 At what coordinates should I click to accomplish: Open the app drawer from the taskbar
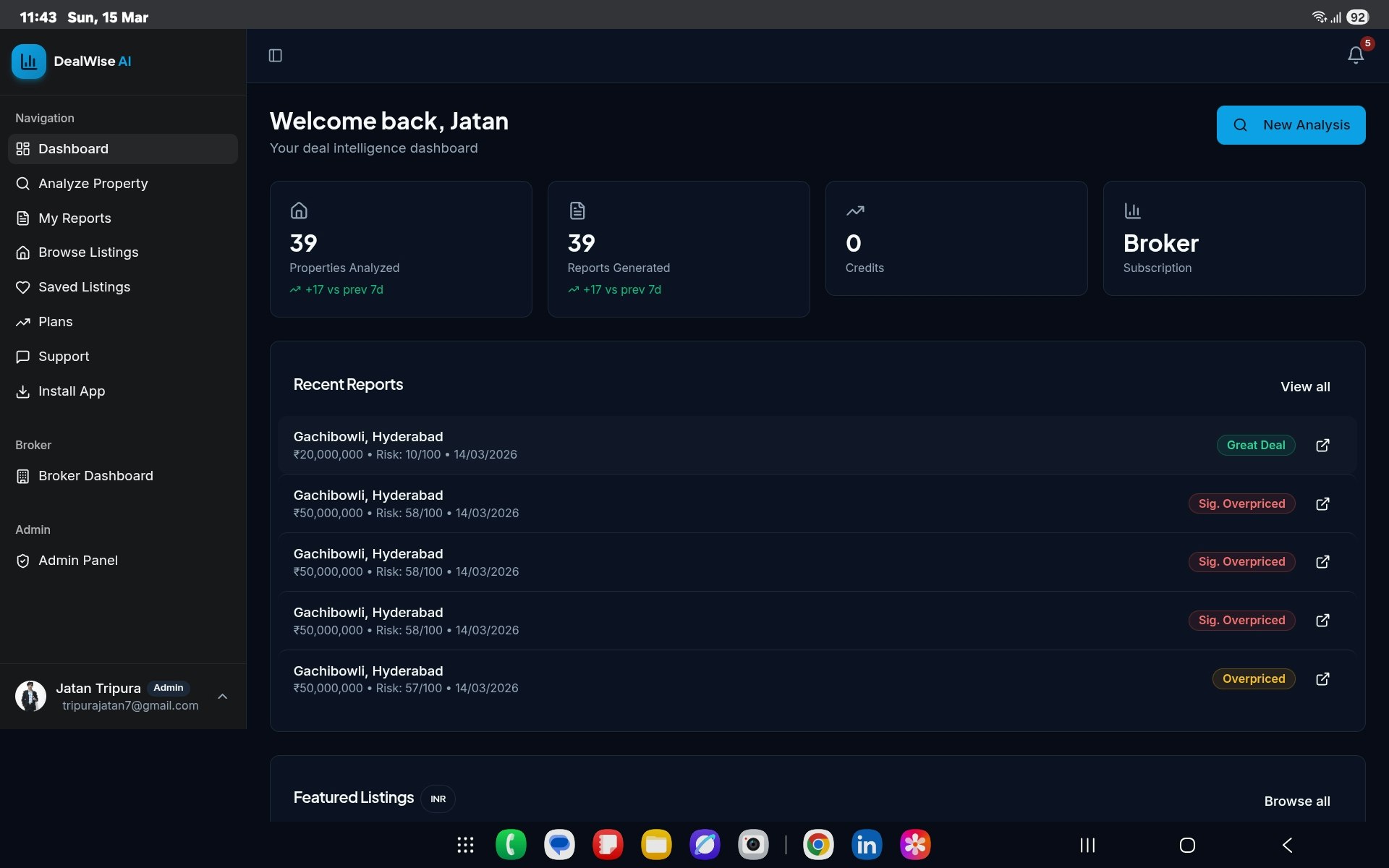pyautogui.click(x=465, y=844)
